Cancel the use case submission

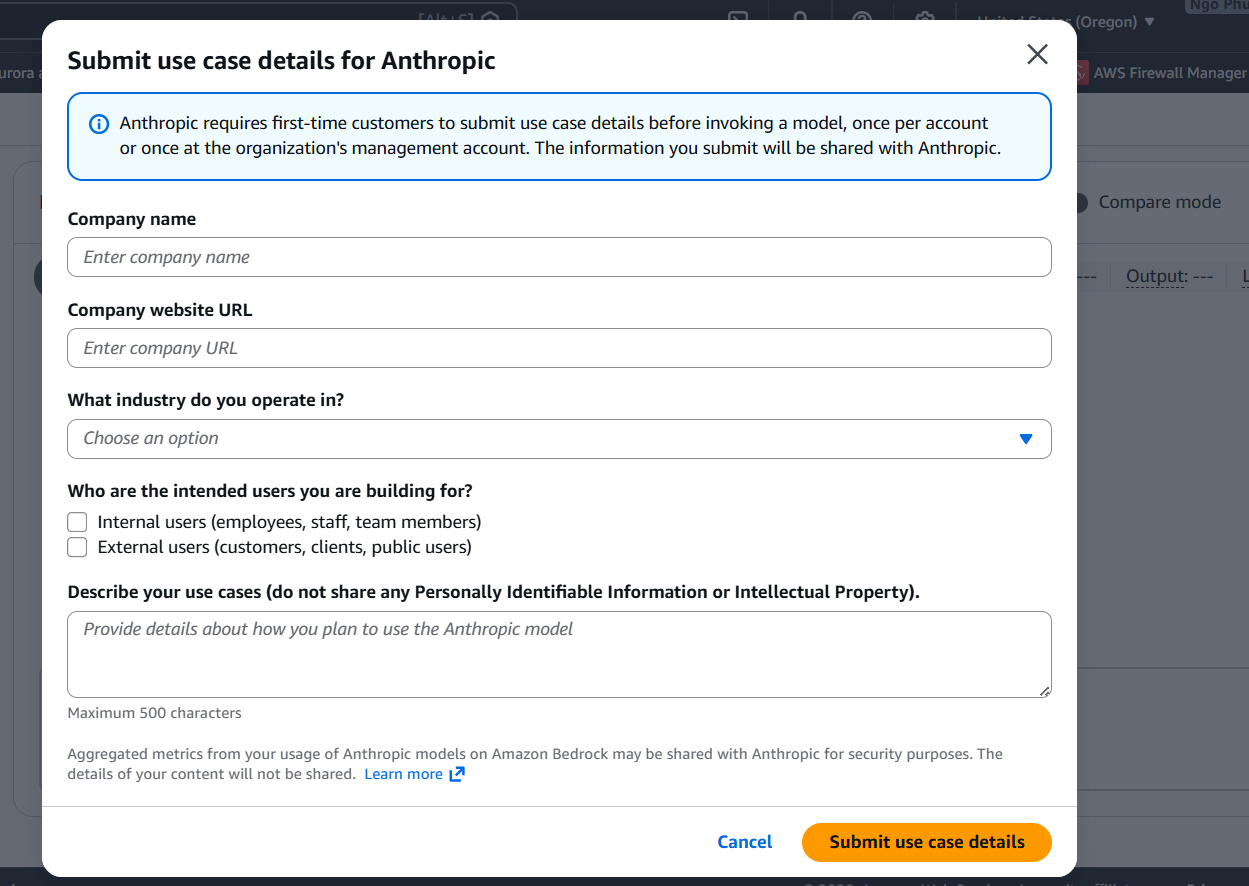point(744,842)
